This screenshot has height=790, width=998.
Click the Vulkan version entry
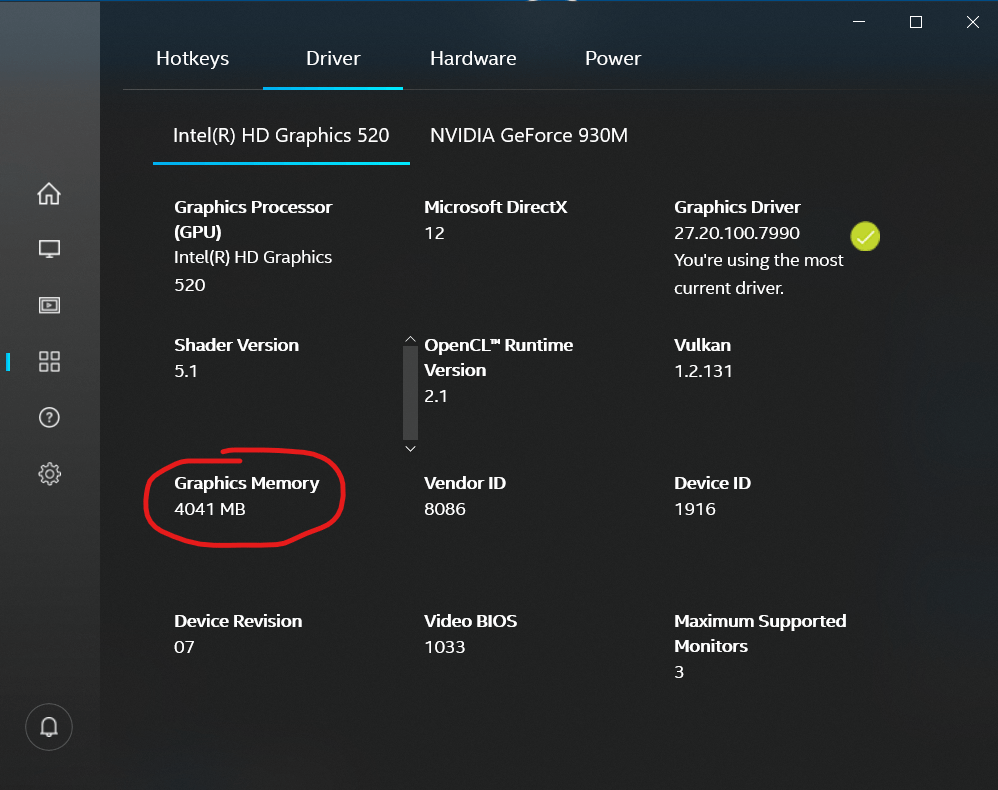tap(705, 371)
